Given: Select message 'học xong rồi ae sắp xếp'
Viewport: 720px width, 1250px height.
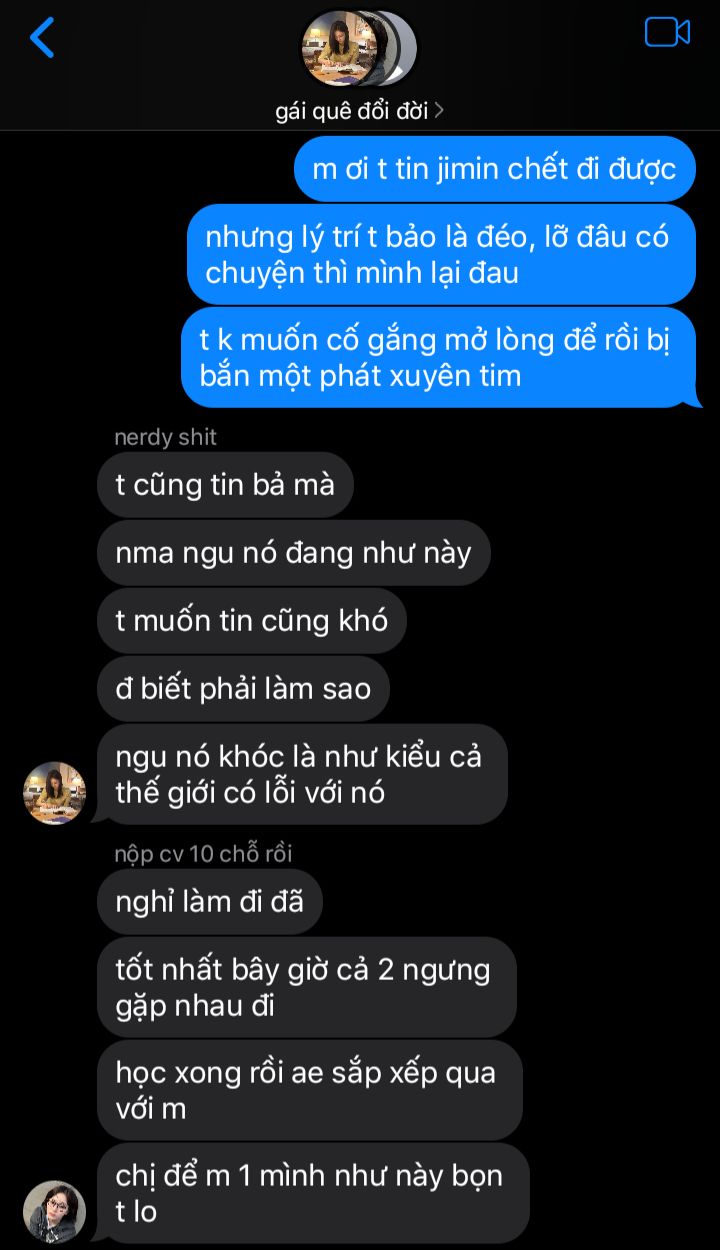Looking at the screenshot, I should click(x=309, y=1090).
